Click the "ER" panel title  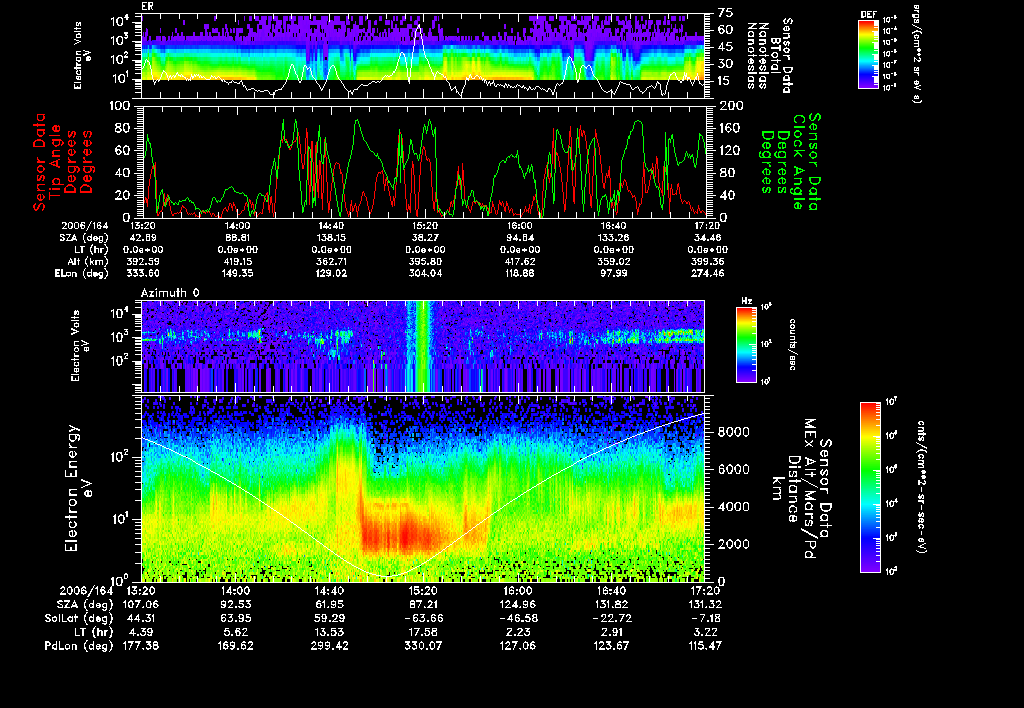click(x=147, y=7)
